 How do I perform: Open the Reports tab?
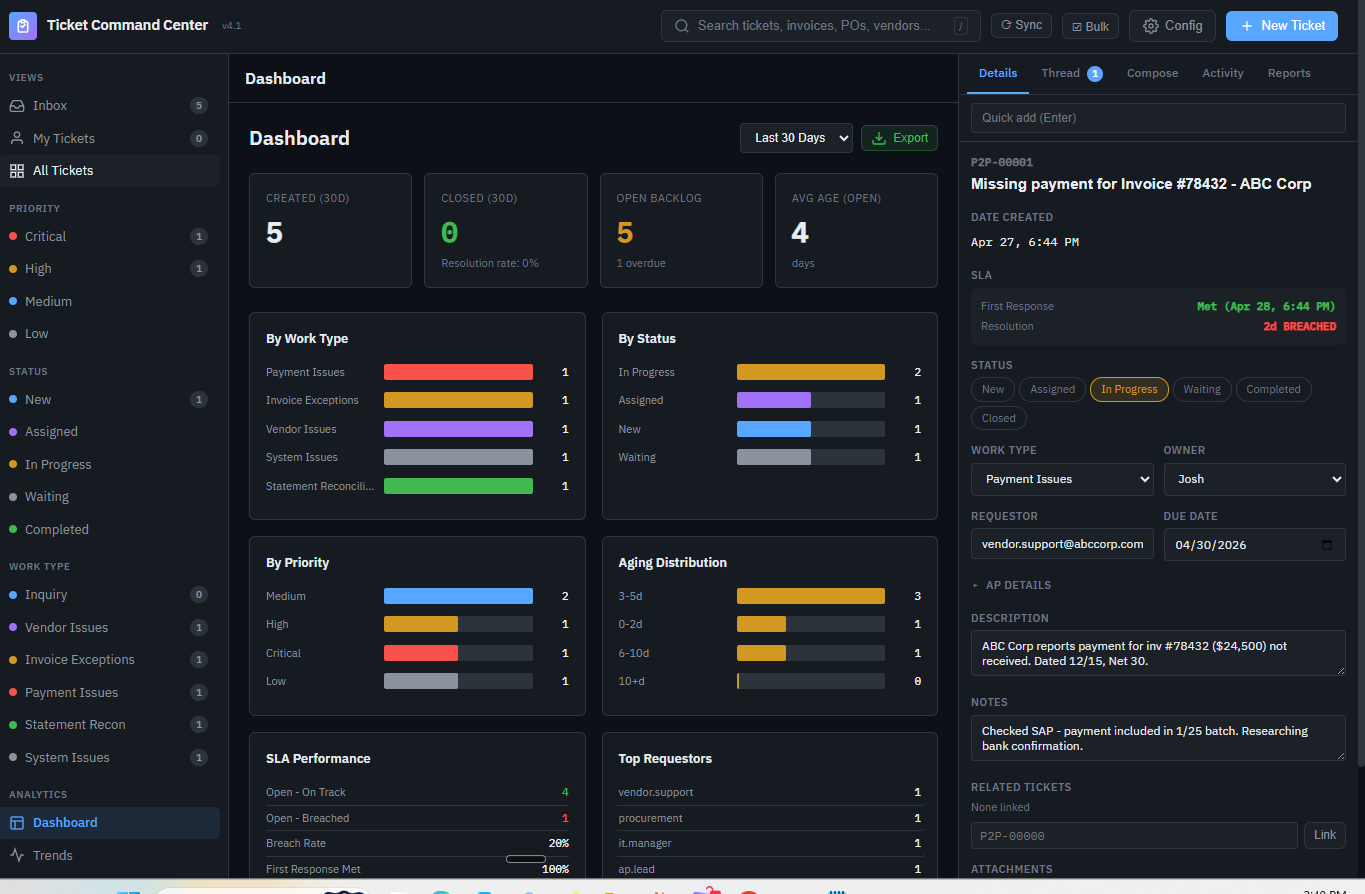[1289, 73]
